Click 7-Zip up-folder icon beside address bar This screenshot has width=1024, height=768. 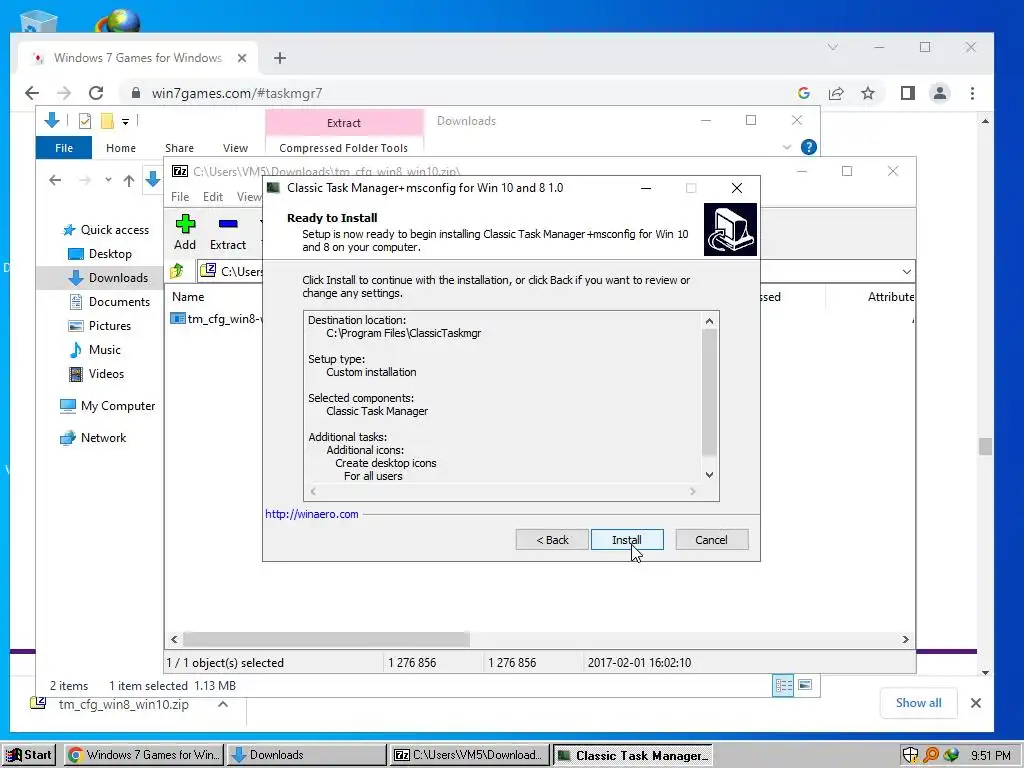point(176,271)
